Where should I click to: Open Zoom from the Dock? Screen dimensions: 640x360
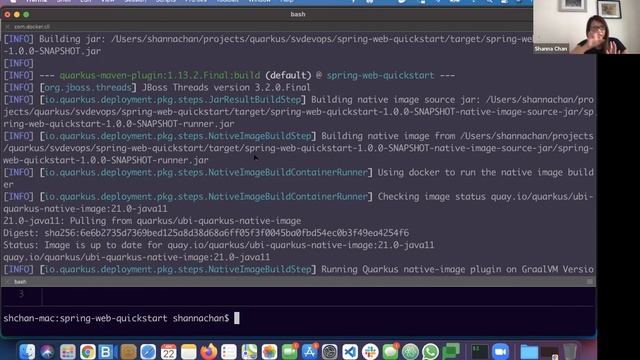pos(500,351)
